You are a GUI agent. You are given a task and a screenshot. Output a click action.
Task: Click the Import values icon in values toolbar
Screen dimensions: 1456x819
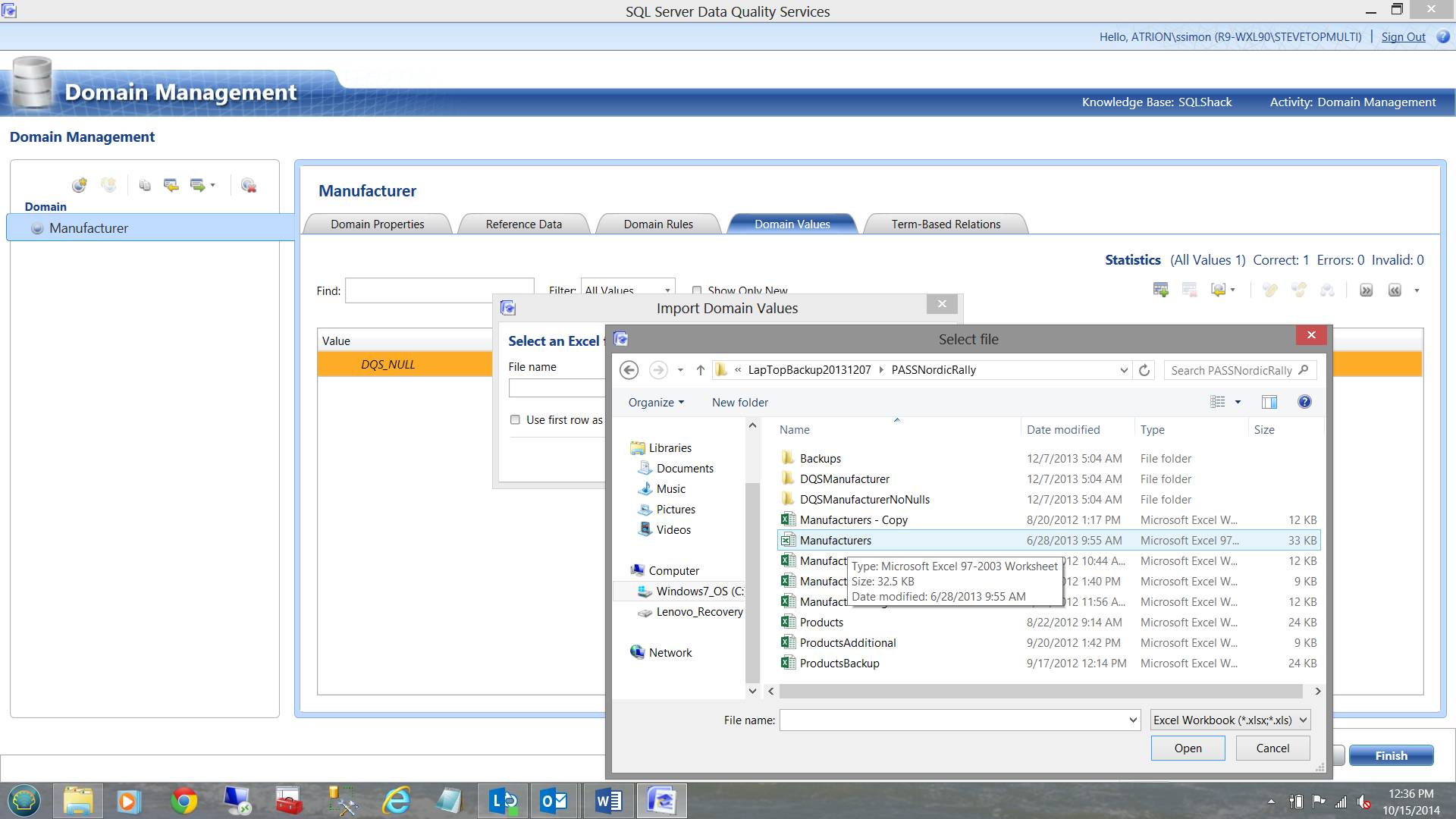pos(1218,290)
